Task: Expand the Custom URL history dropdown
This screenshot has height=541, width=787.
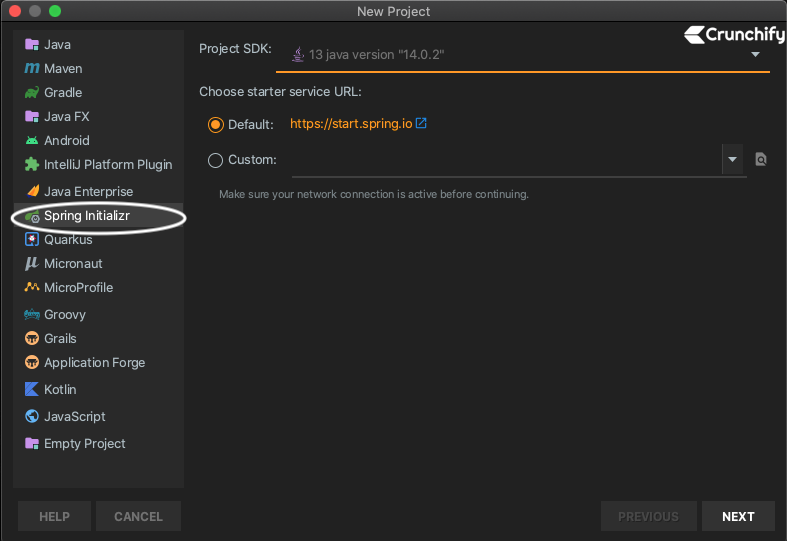Action: tap(732, 160)
